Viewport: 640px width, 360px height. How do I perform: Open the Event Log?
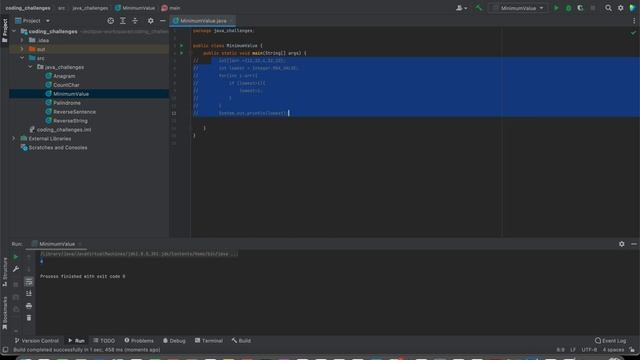[610, 340]
